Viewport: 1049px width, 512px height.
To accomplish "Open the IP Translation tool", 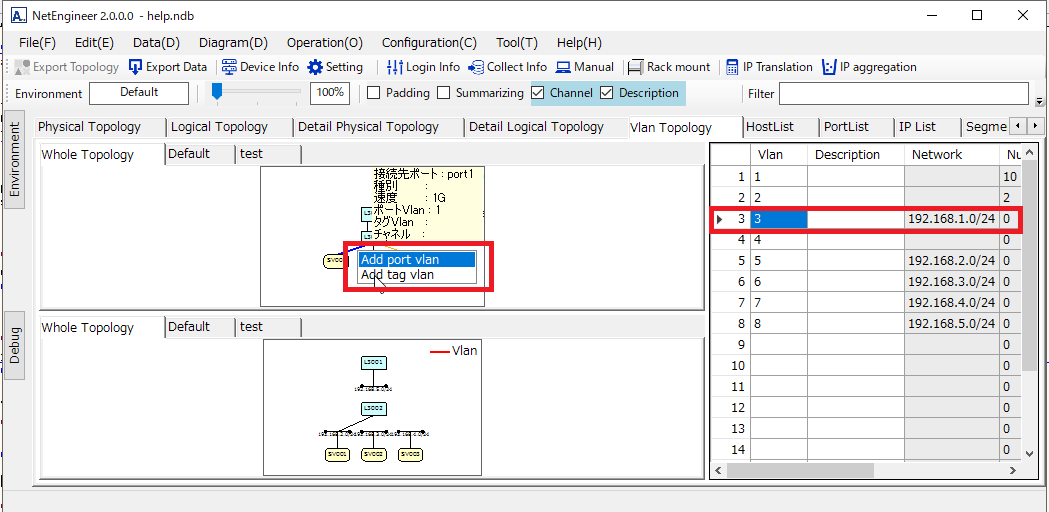I will pos(733,67).
